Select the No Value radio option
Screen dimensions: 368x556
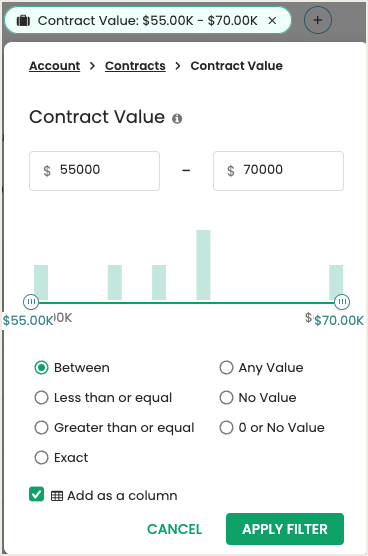pyautogui.click(x=226, y=397)
